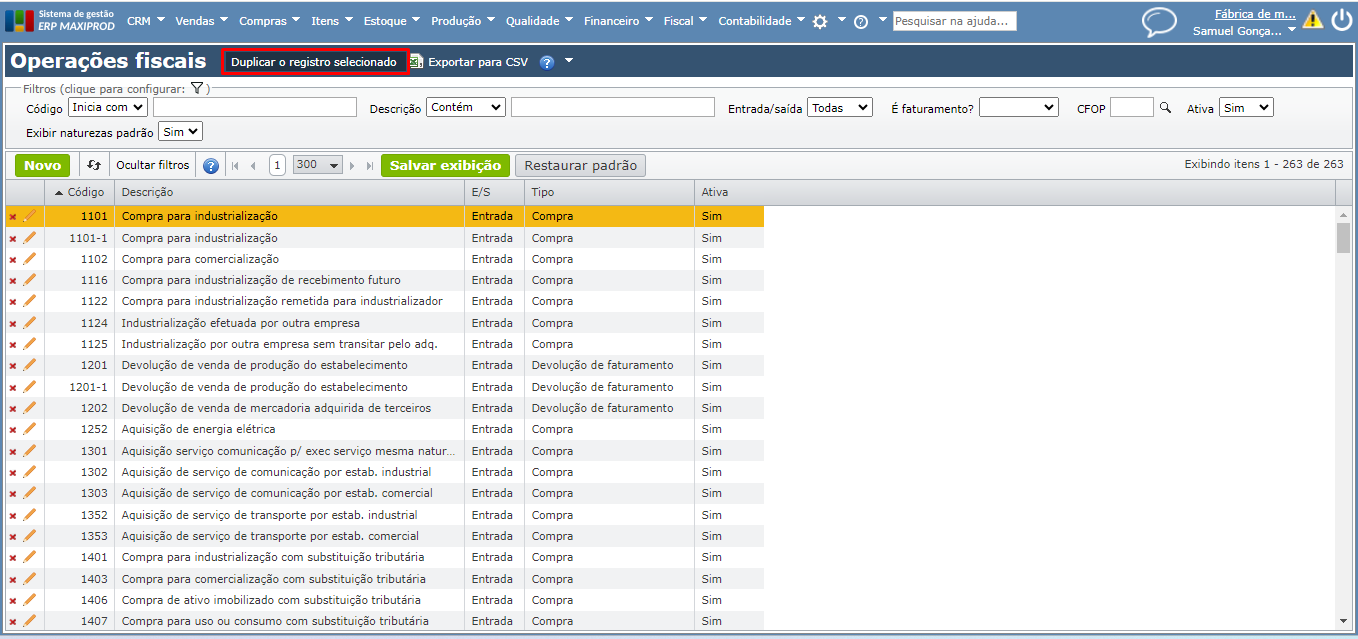This screenshot has width=1358, height=639.
Task: Edit record 1407 with pencil icon
Action: pos(30,621)
